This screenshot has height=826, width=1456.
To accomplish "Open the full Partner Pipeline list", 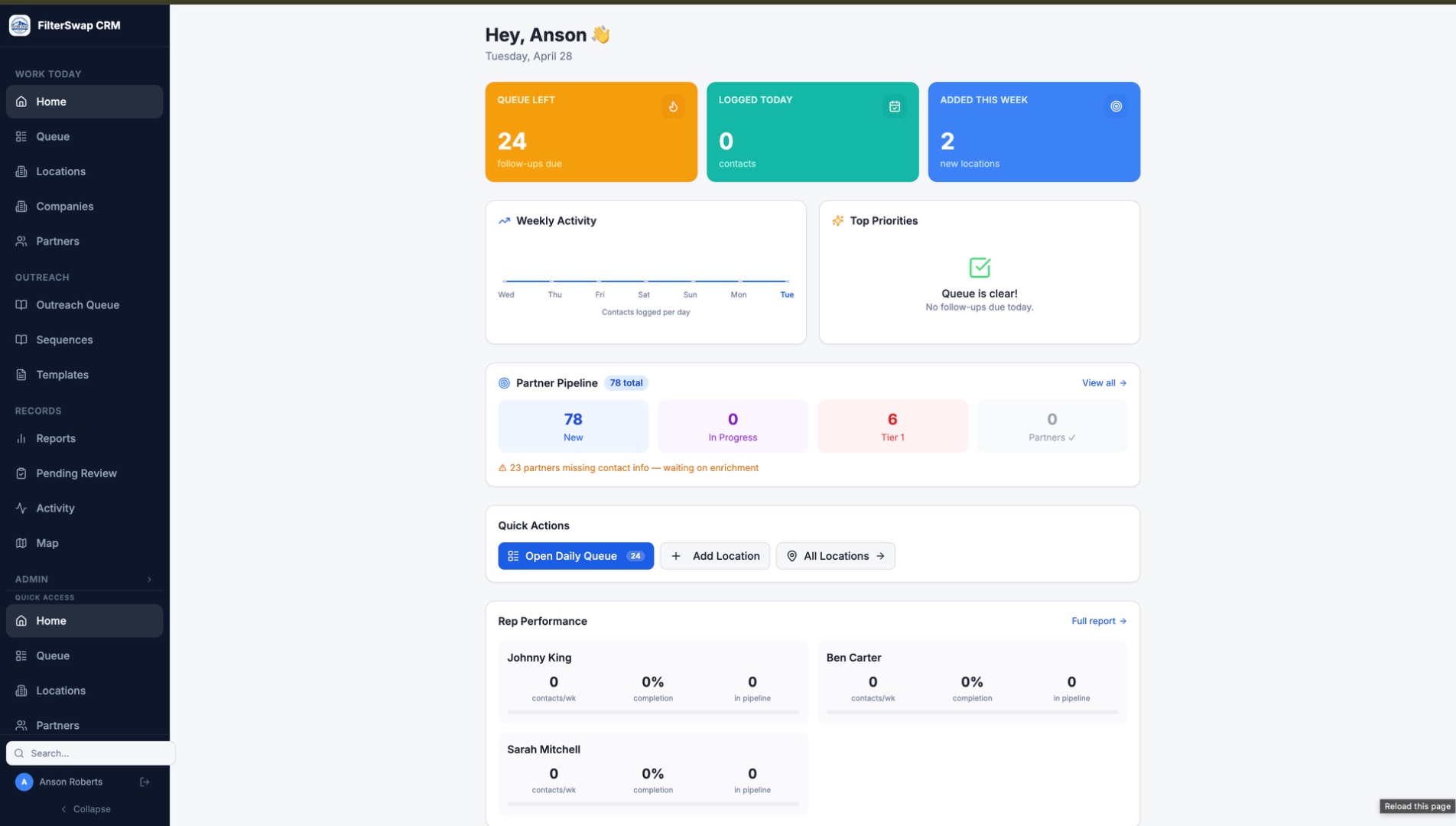I will point(1103,383).
